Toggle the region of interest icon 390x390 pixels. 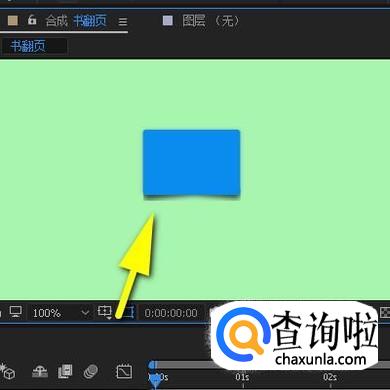pyautogui.click(x=129, y=312)
